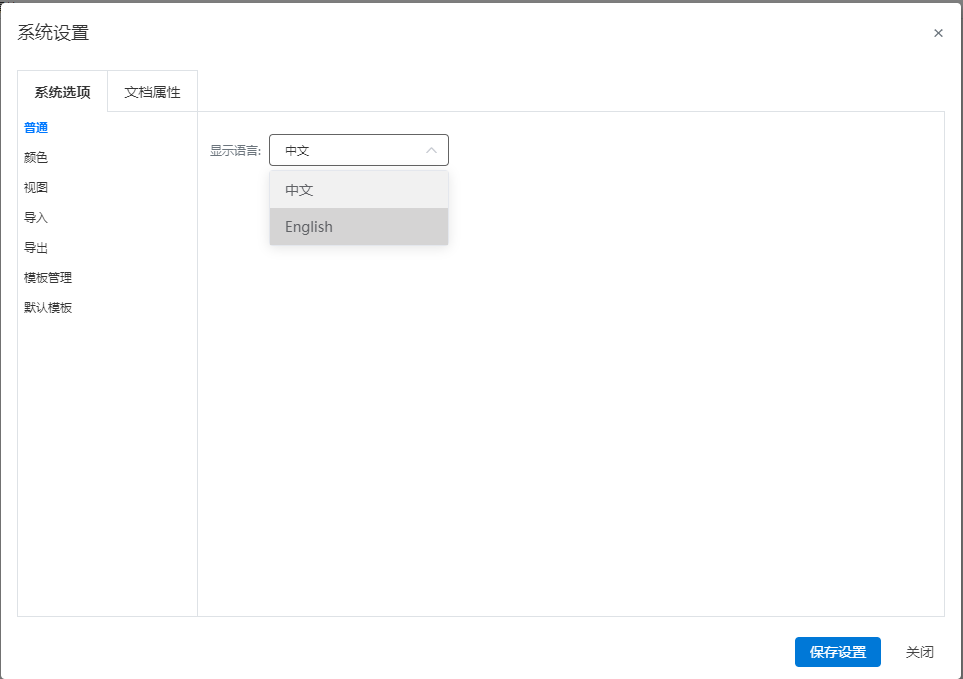Image resolution: width=963 pixels, height=679 pixels.
Task: Click the empty settings content area to dismiss the list
Action: pos(614,399)
